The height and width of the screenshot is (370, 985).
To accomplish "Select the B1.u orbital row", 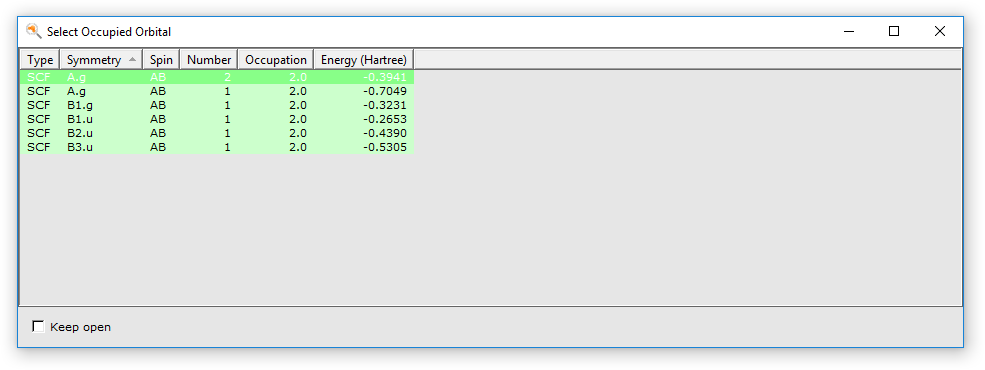I will coord(217,119).
